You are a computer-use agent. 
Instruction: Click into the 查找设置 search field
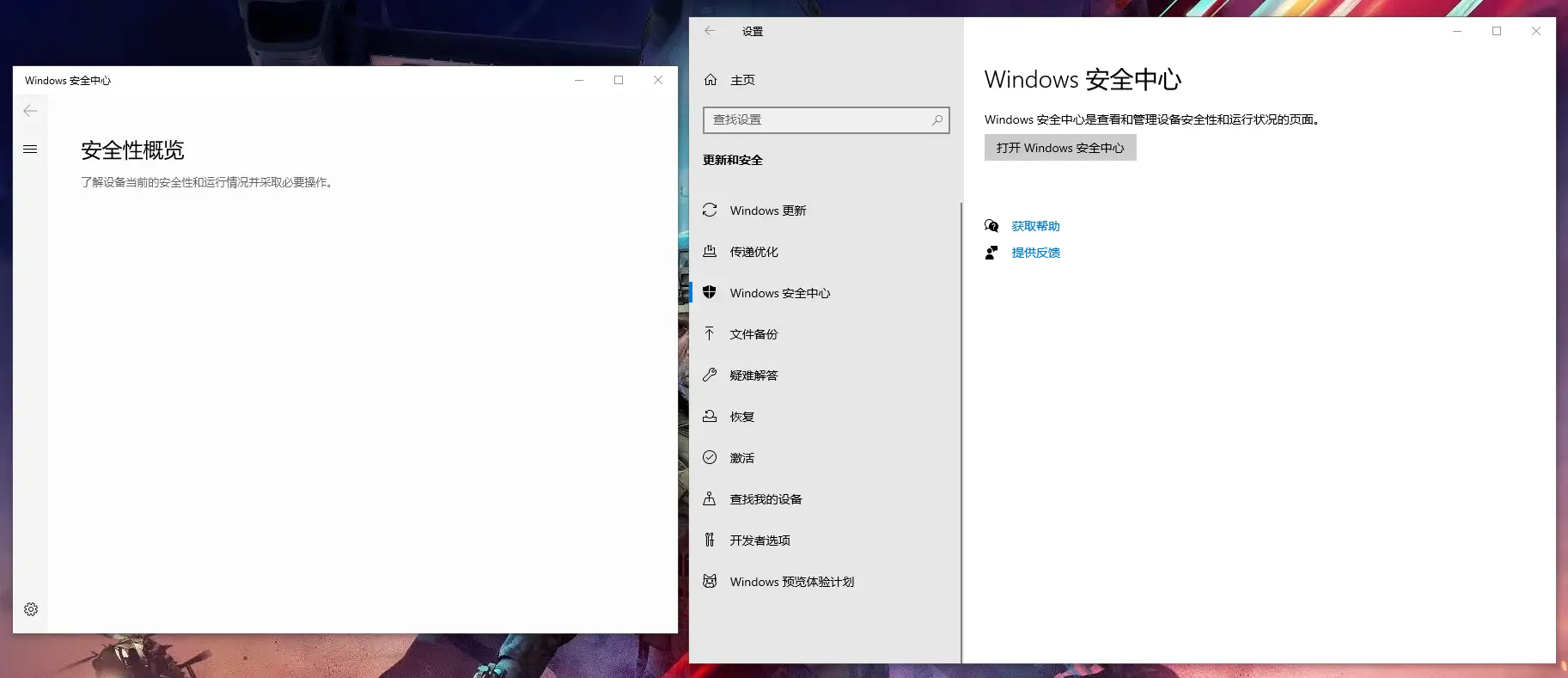coord(816,120)
